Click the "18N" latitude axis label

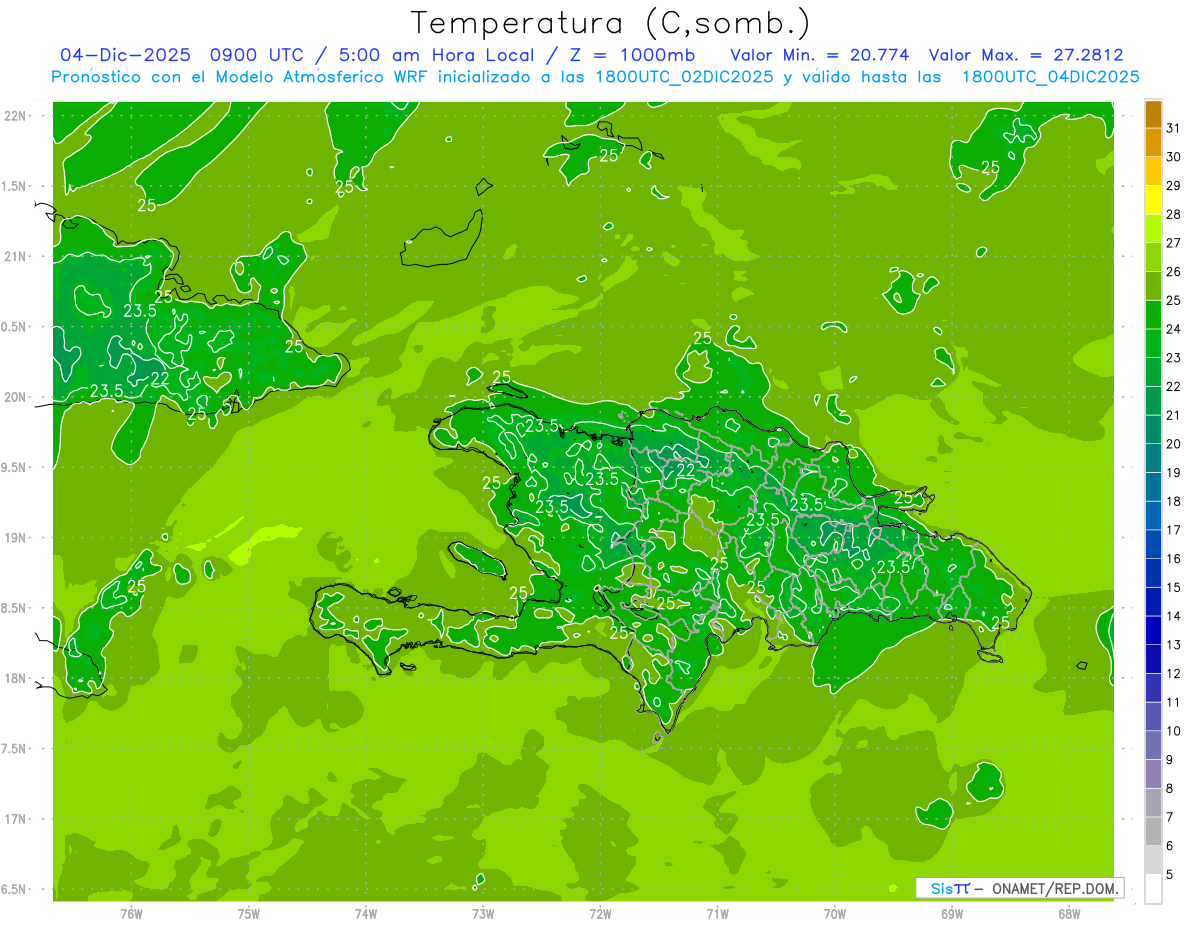point(14,678)
